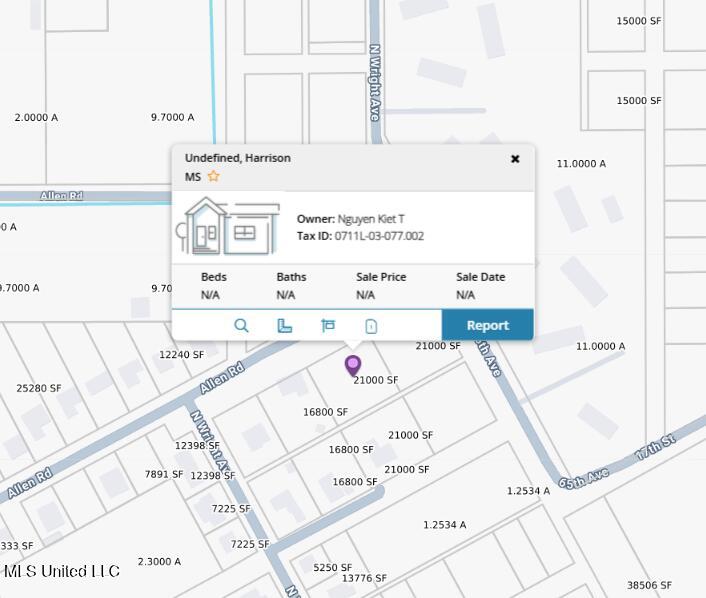Click the upper 11.0000 A parcel label

tap(581, 163)
